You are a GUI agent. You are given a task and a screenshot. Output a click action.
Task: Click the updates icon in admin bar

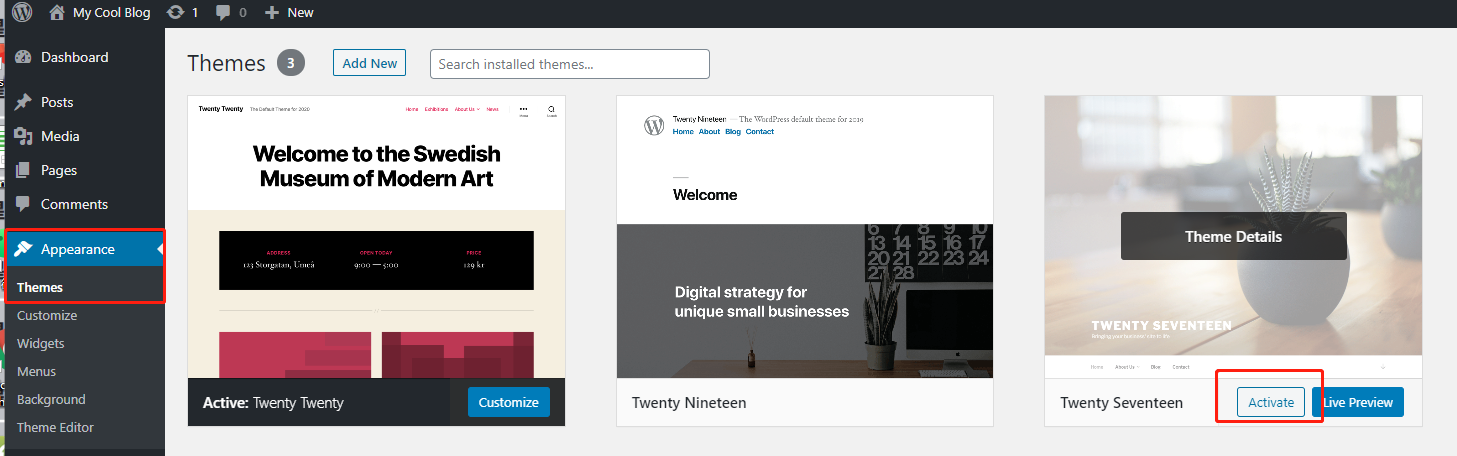coord(176,12)
